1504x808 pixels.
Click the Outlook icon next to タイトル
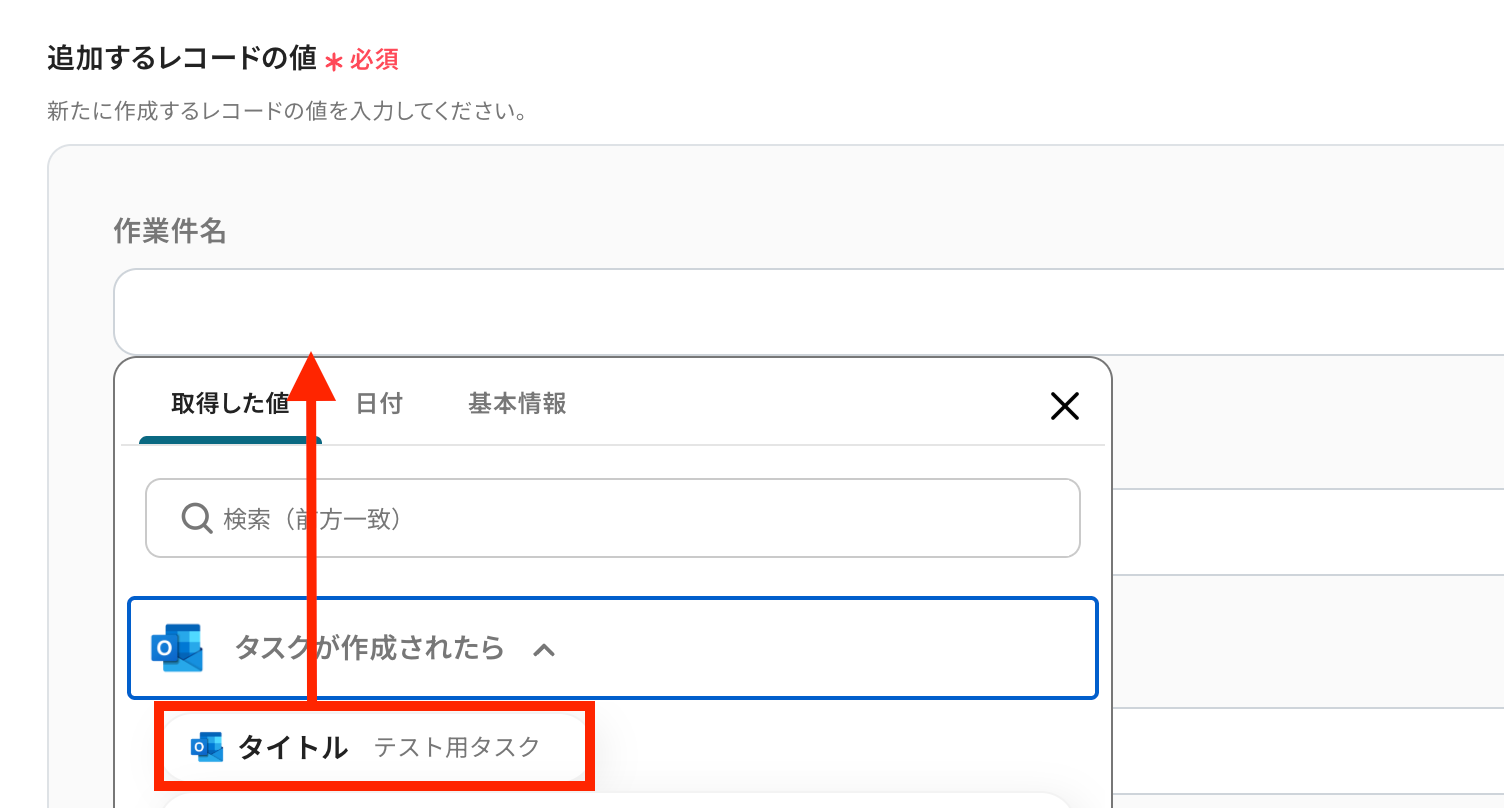(x=207, y=747)
